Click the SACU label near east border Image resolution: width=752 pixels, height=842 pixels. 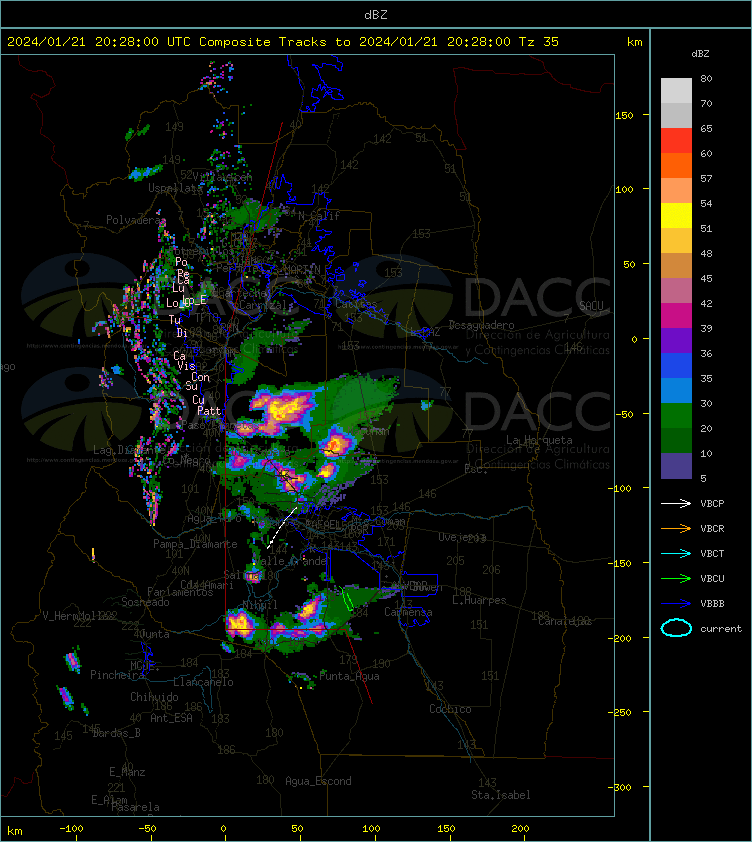click(x=591, y=306)
